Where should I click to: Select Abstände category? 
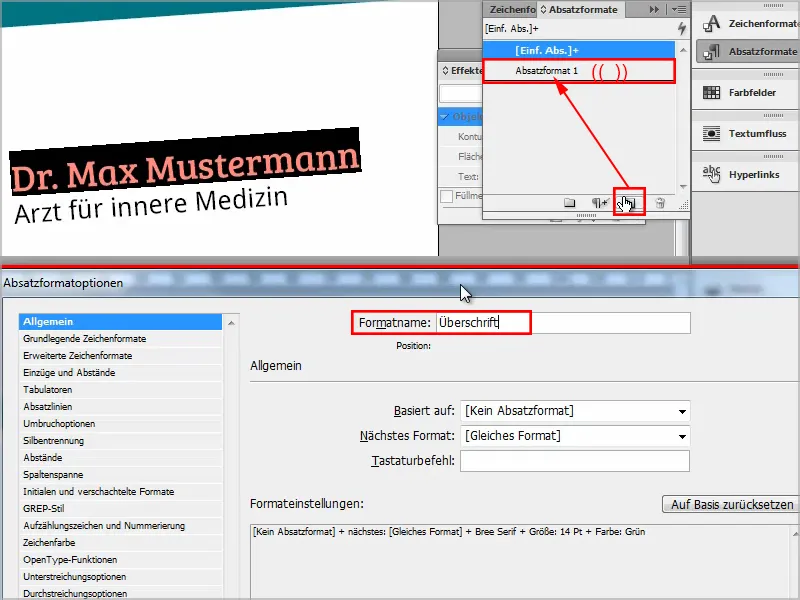tap(120, 458)
